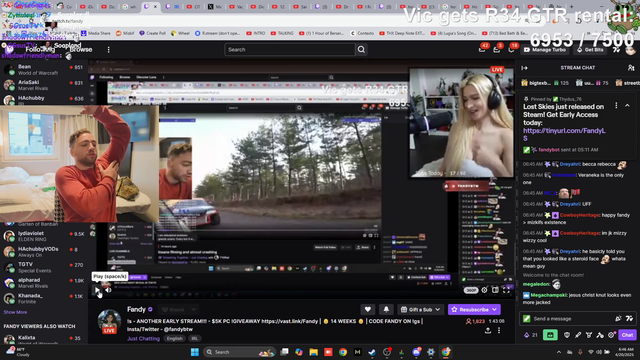
Task: Open the emote picker in chat input
Action: [x=629, y=318]
